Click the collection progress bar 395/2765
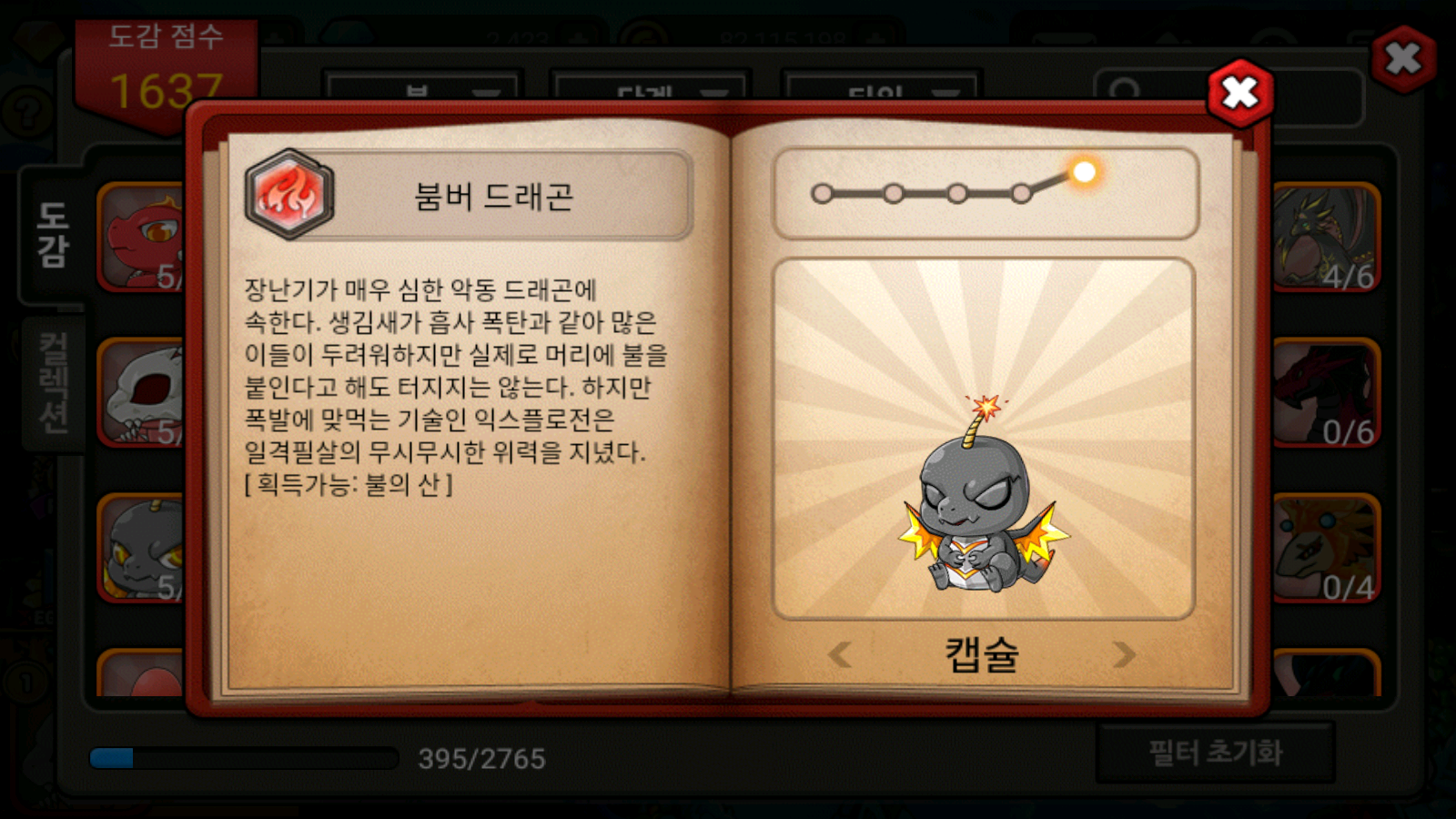 tap(244, 758)
